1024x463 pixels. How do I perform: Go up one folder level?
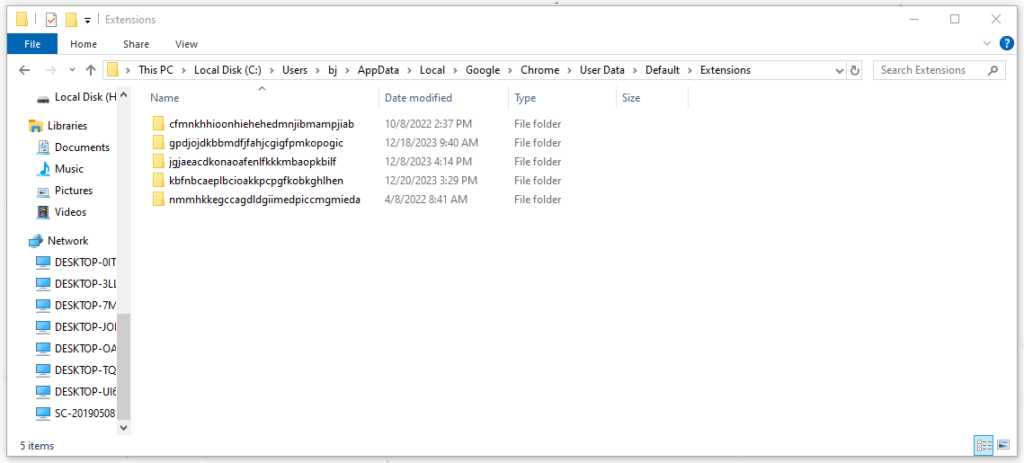(x=91, y=70)
